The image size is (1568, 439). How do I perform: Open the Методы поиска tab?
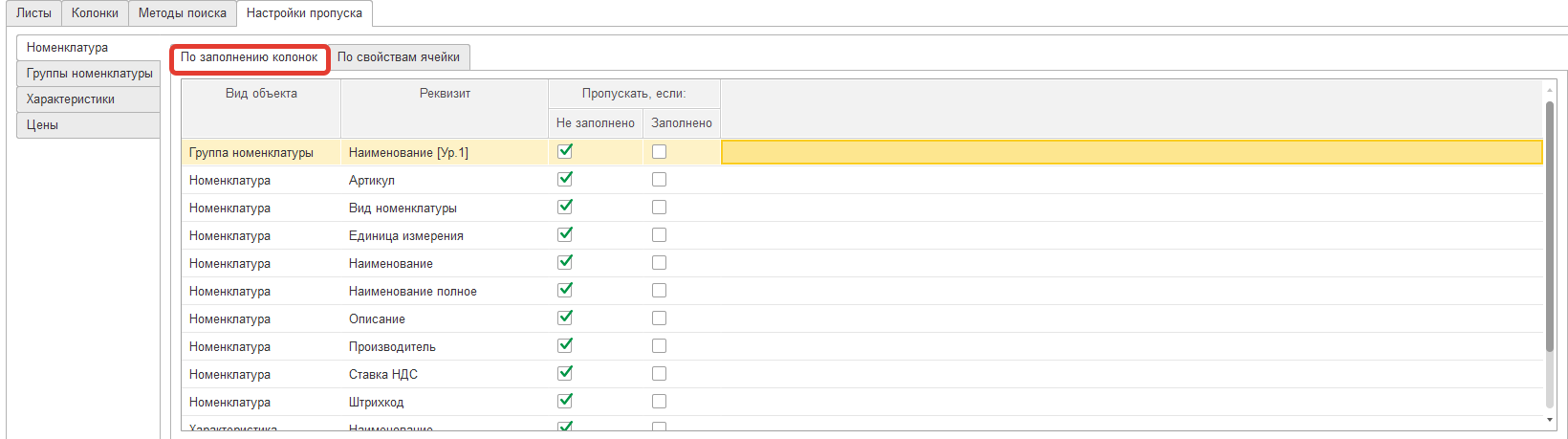coord(182,13)
